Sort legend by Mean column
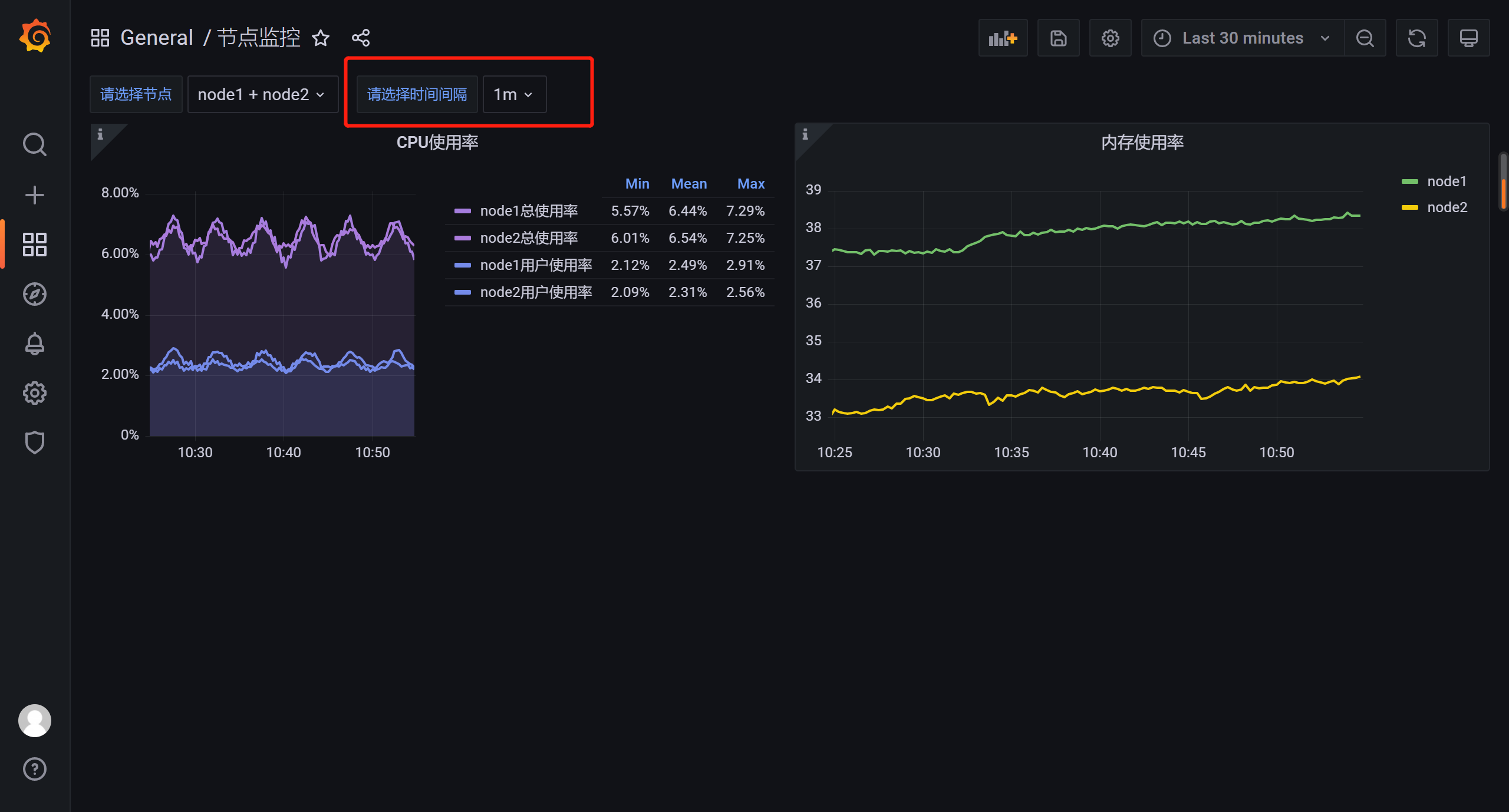The width and height of the screenshot is (1509, 812). [x=688, y=183]
